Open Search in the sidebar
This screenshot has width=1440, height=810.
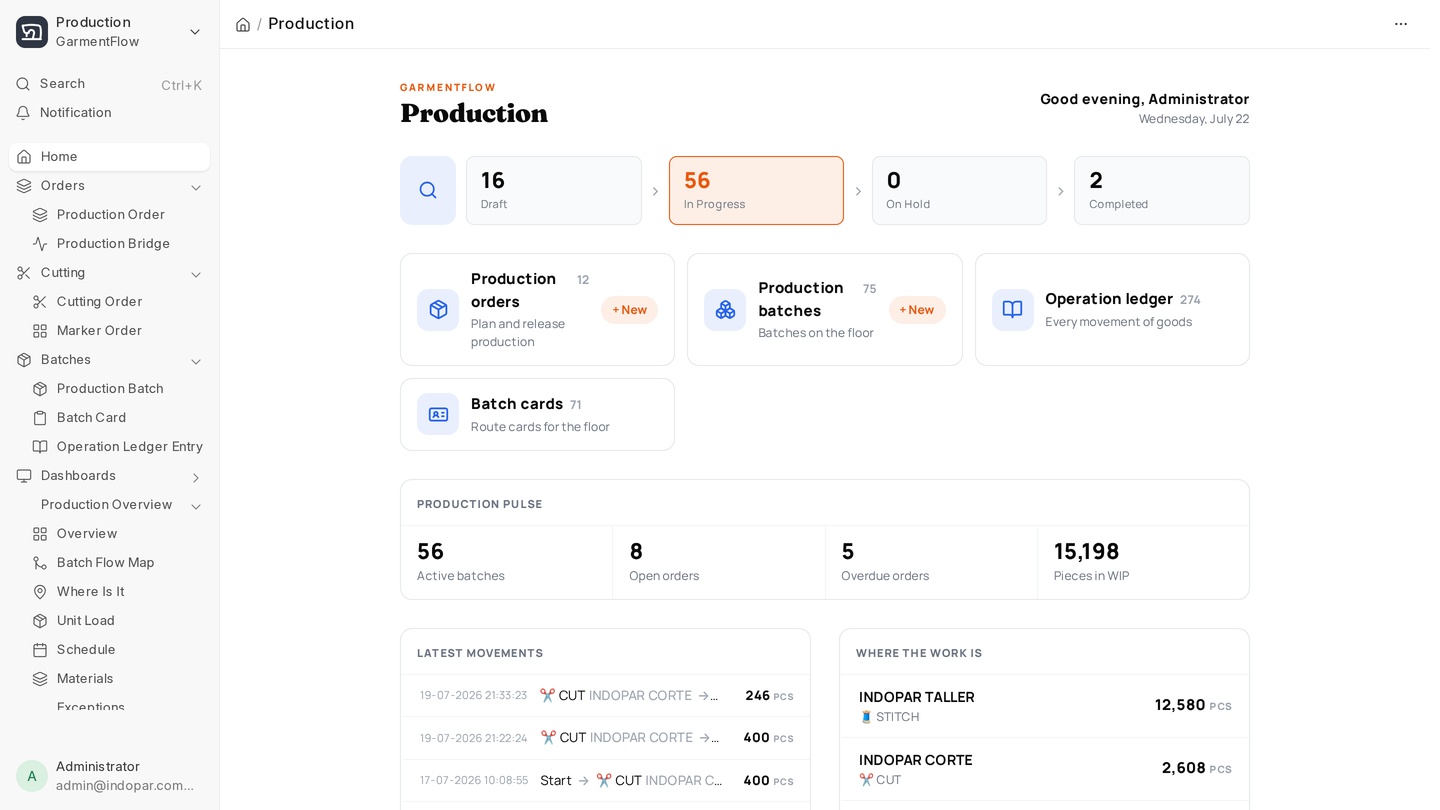coord(109,84)
